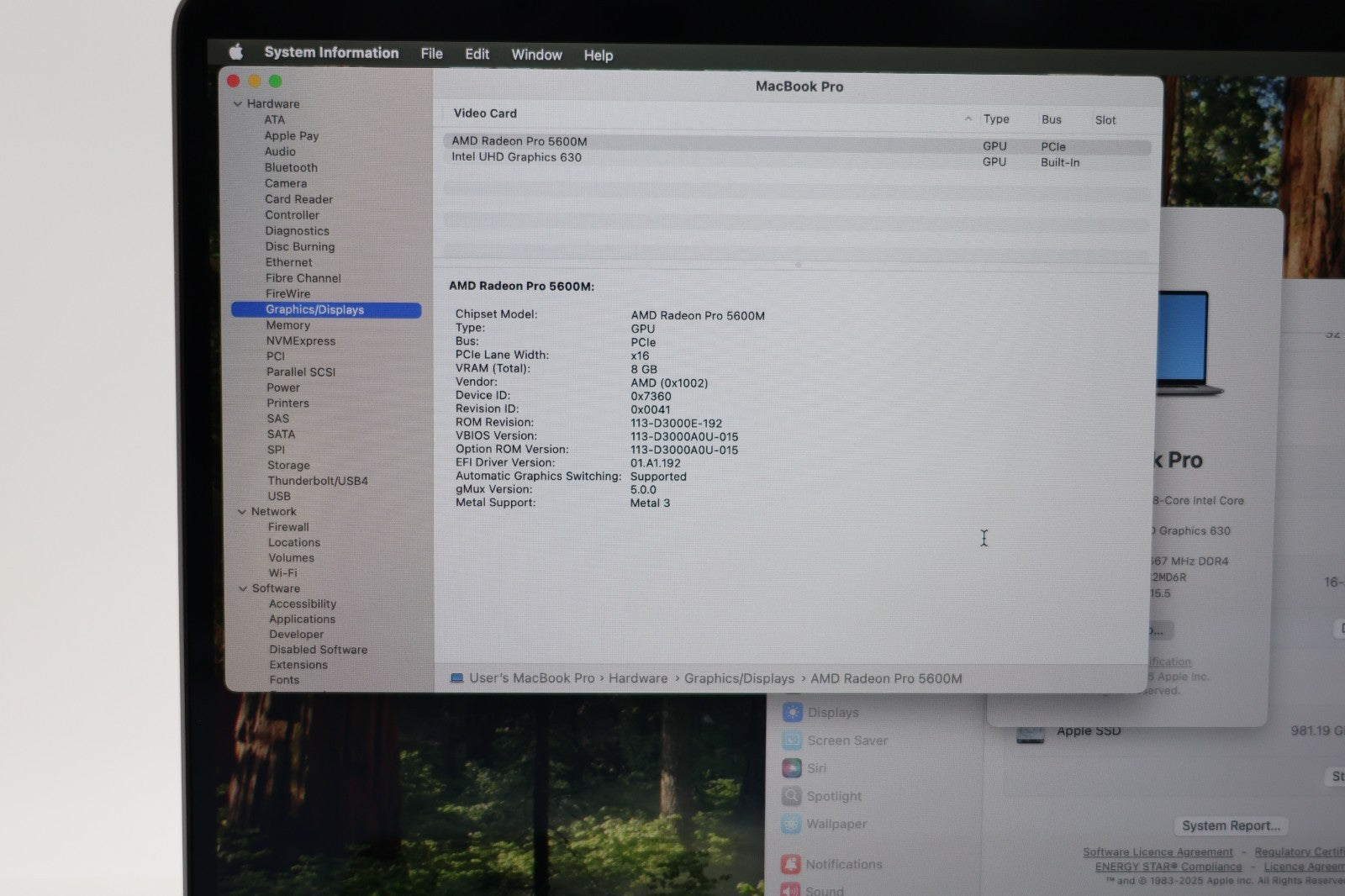
Task: Select Applications under Software
Action: coord(303,619)
